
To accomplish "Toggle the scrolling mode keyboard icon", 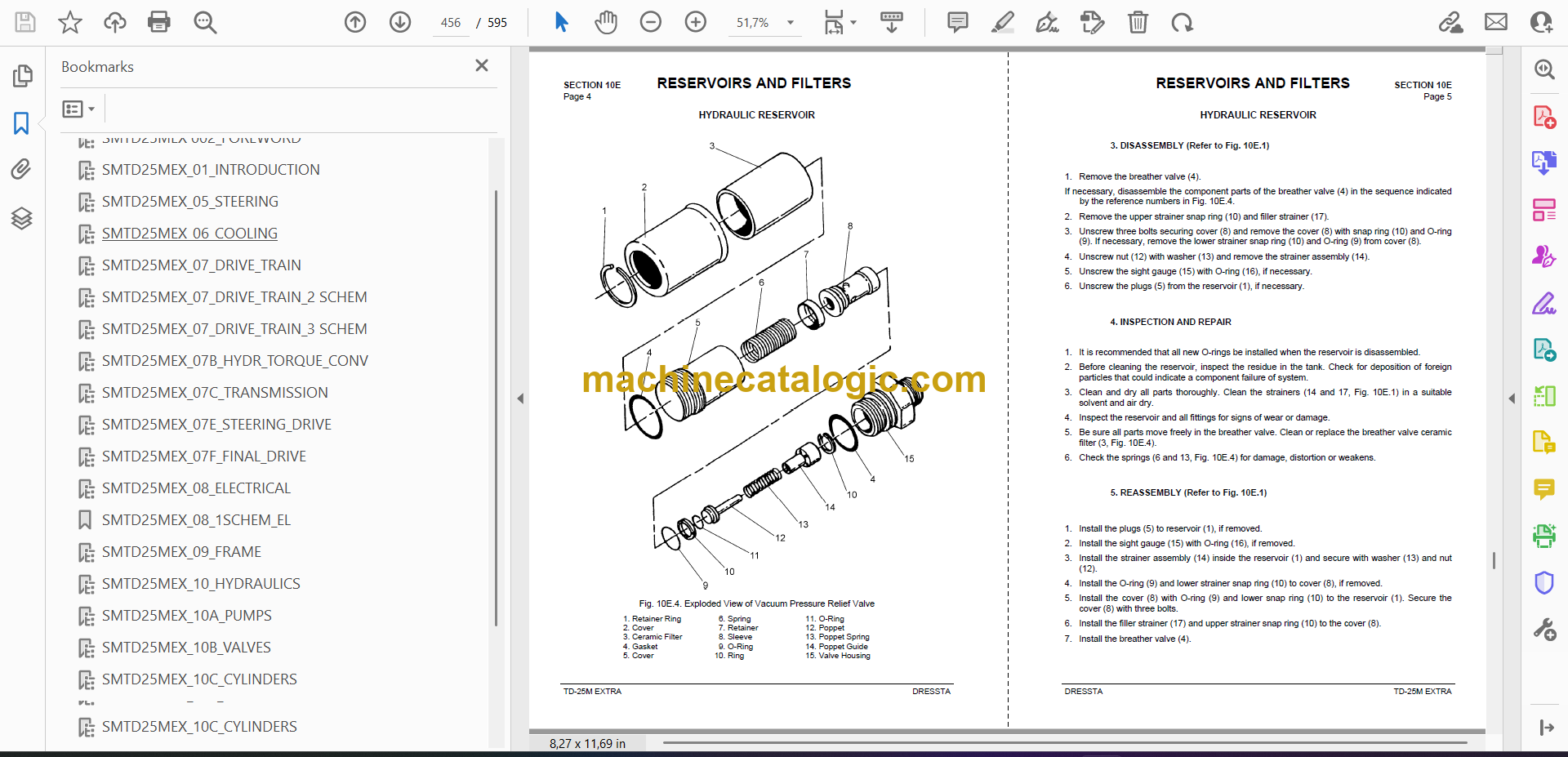I will (x=892, y=22).
